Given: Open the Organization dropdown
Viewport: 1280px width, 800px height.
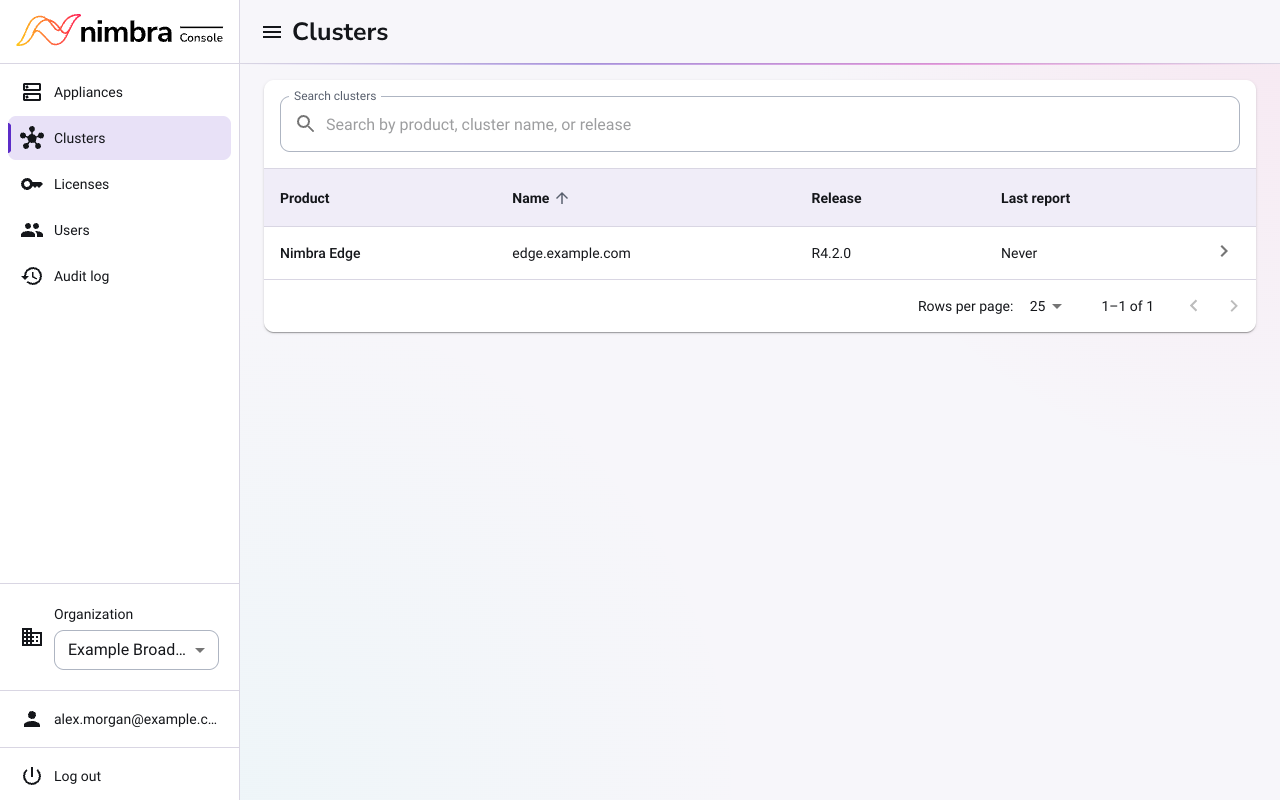Looking at the screenshot, I should coord(136,650).
